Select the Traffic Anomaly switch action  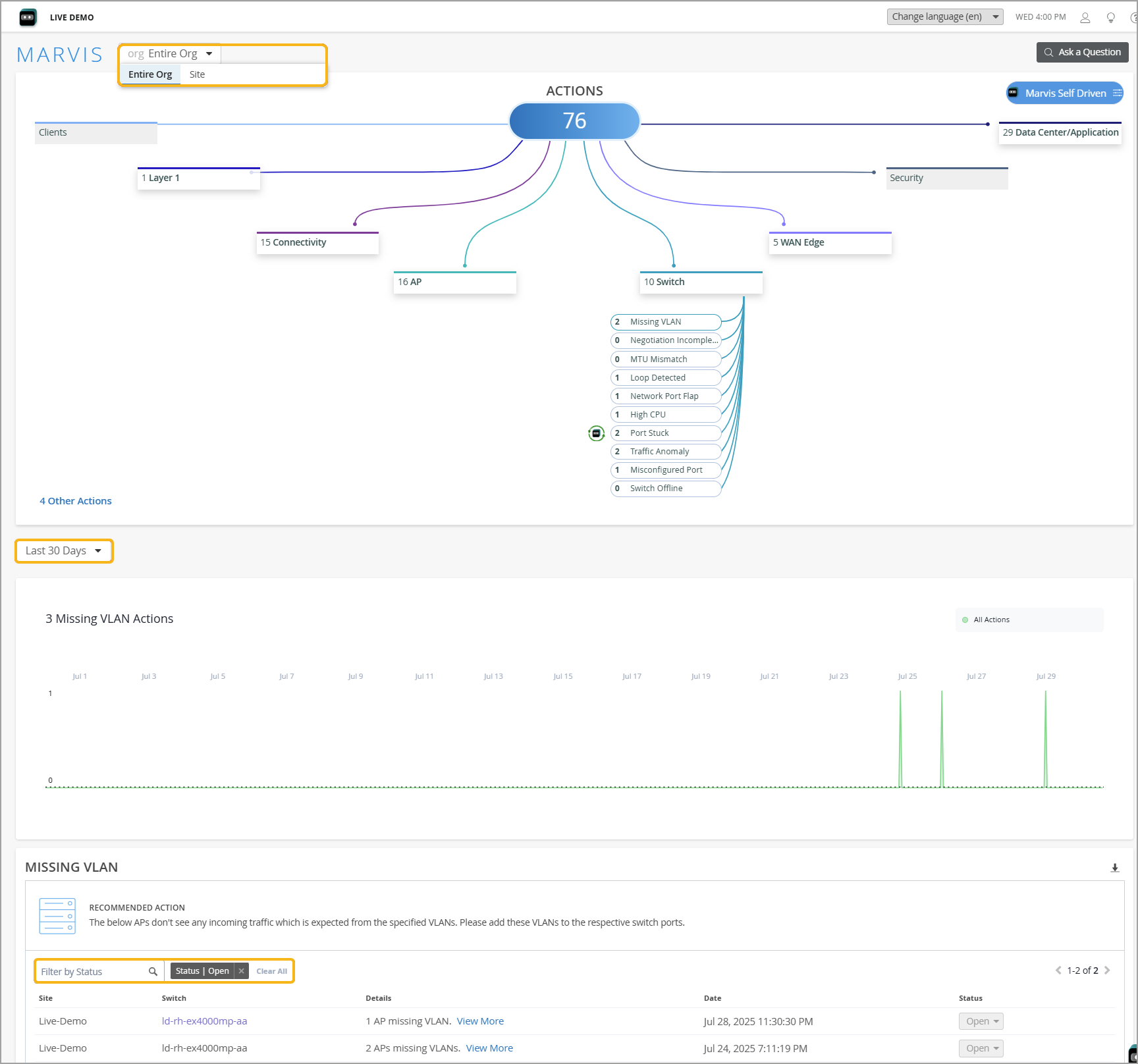[666, 451]
